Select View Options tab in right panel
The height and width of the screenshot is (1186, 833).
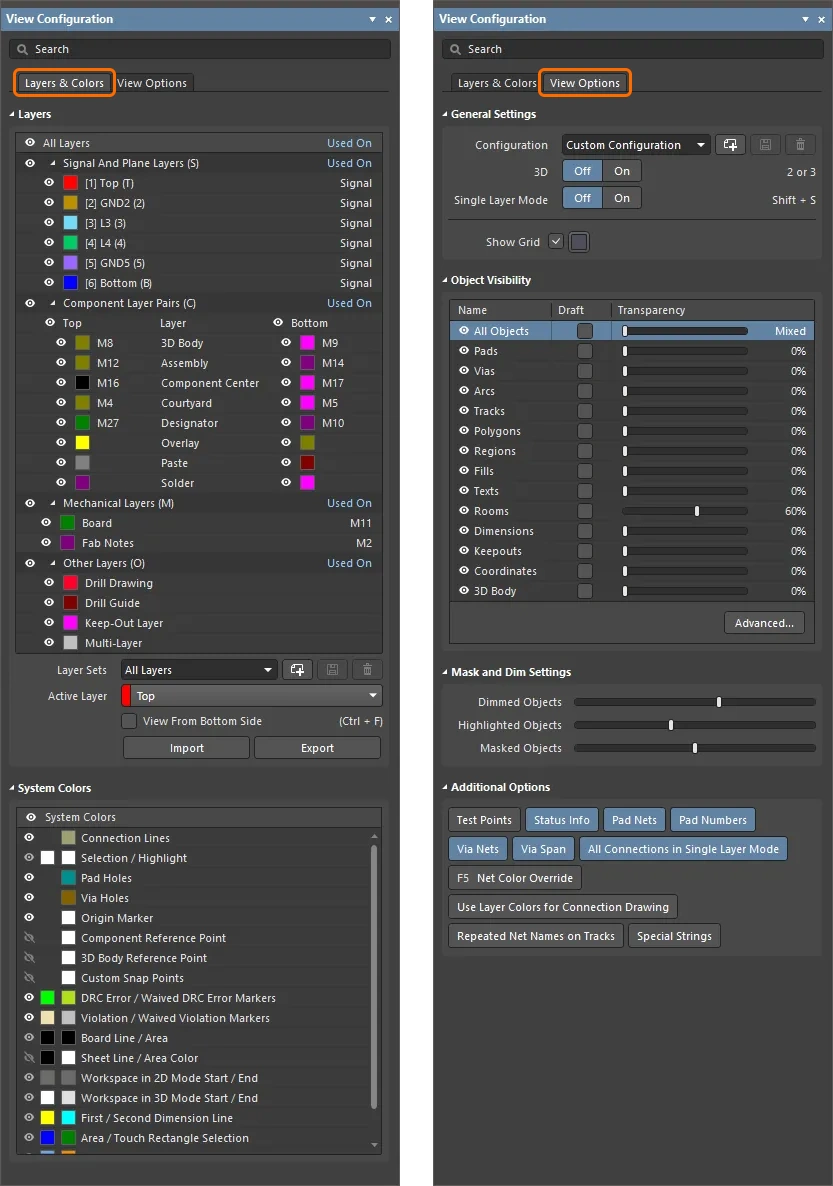[x=585, y=82]
